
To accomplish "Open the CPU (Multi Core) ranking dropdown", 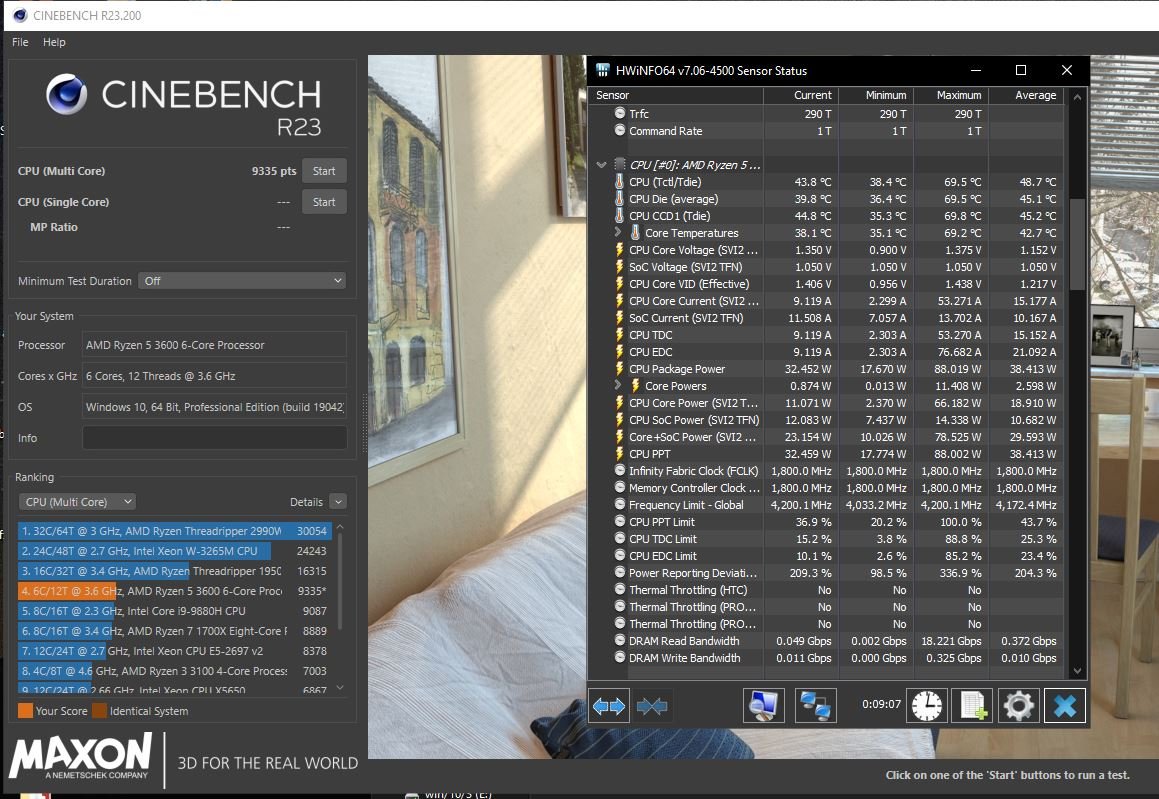I will (77, 502).
